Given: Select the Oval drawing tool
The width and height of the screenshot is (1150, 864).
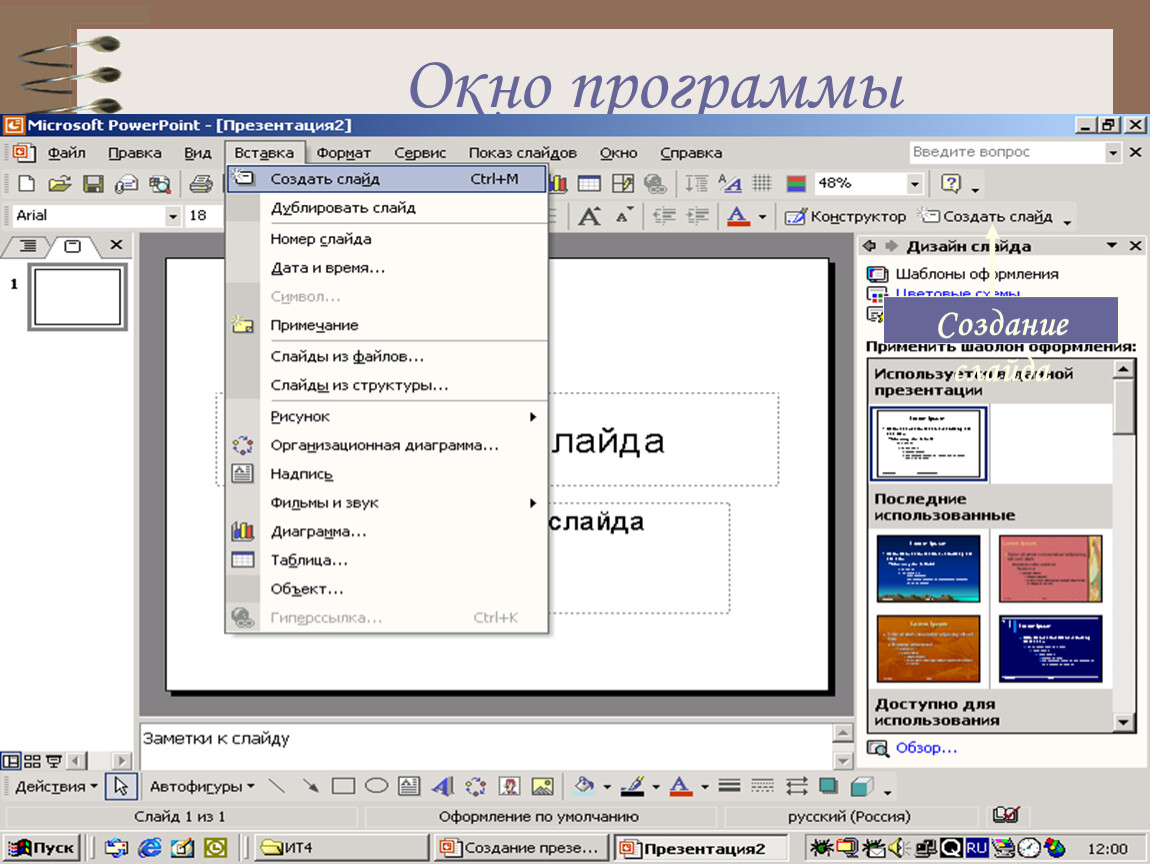Looking at the screenshot, I should [x=376, y=786].
